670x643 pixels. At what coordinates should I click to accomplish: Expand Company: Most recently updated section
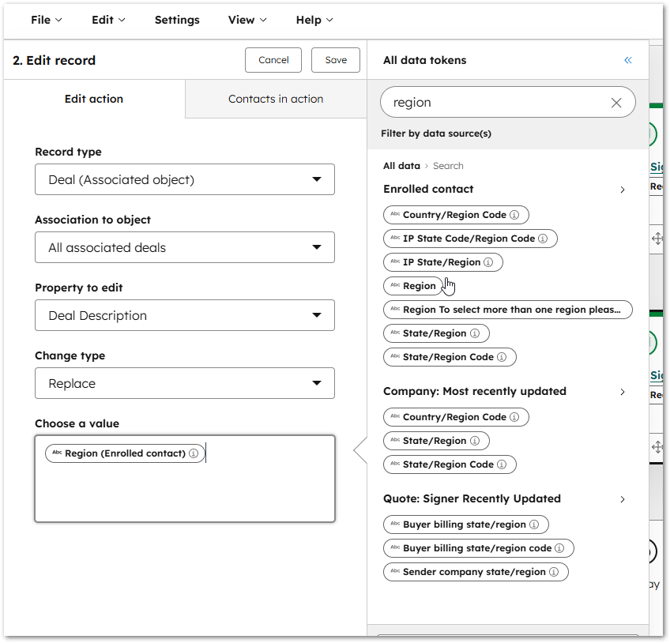click(x=622, y=392)
